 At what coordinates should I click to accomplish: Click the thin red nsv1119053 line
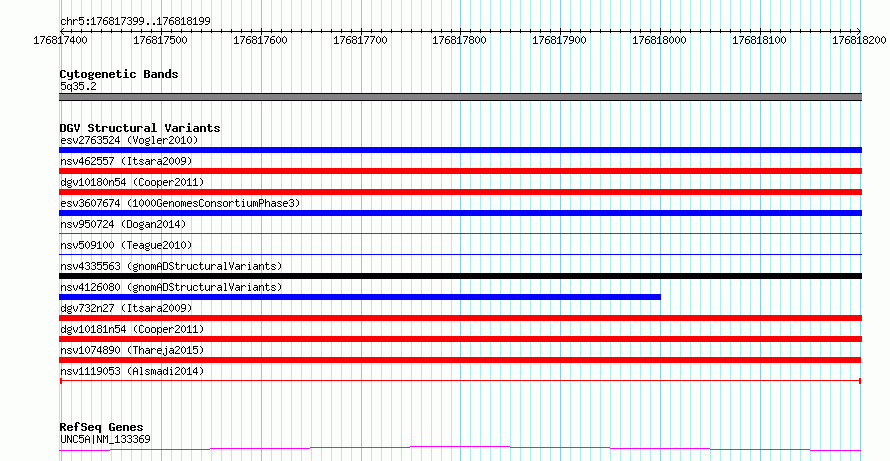click(460, 380)
